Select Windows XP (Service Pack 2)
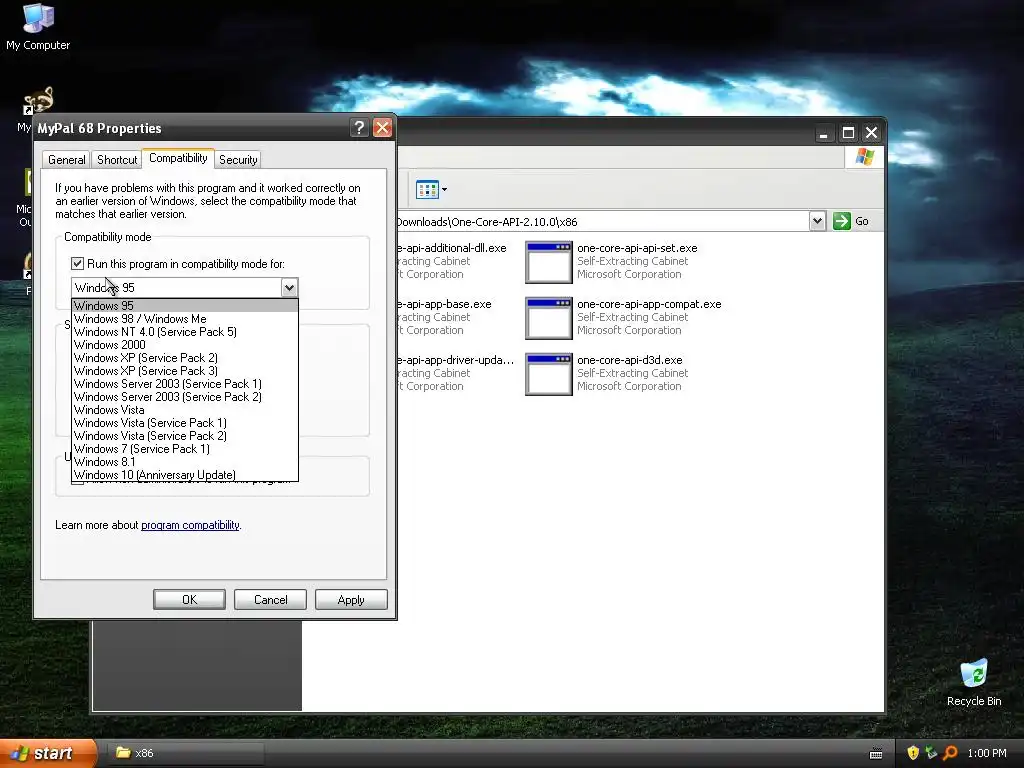The image size is (1024, 768). click(x=185, y=358)
